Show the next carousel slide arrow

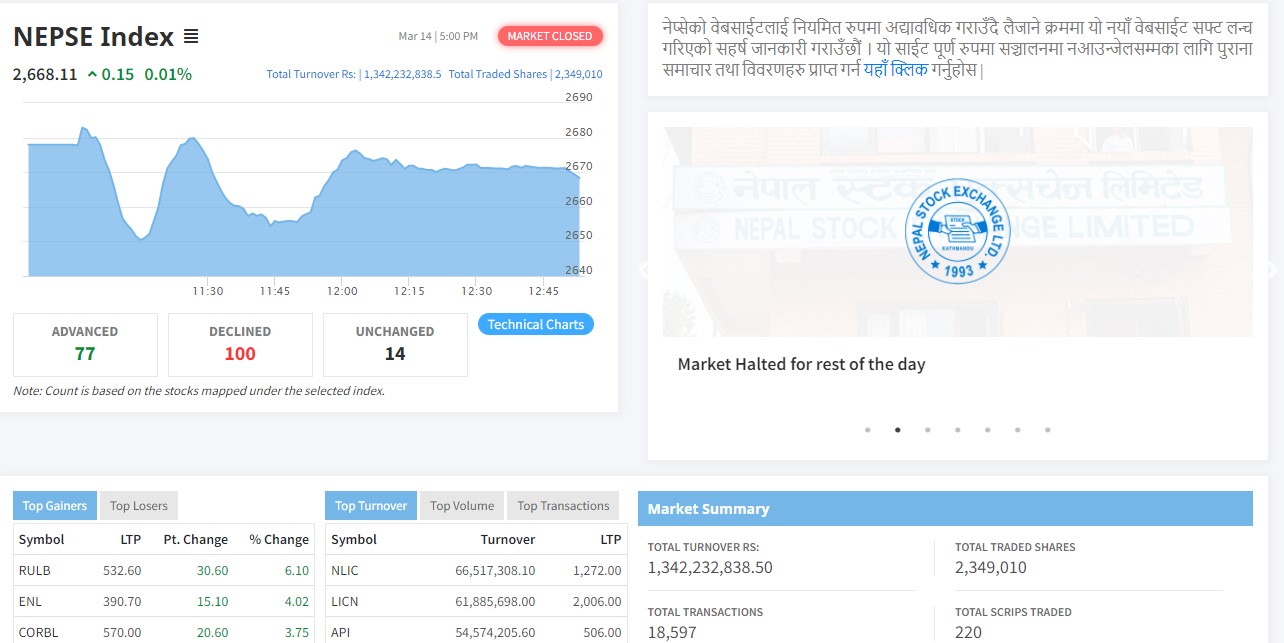tap(1271, 269)
